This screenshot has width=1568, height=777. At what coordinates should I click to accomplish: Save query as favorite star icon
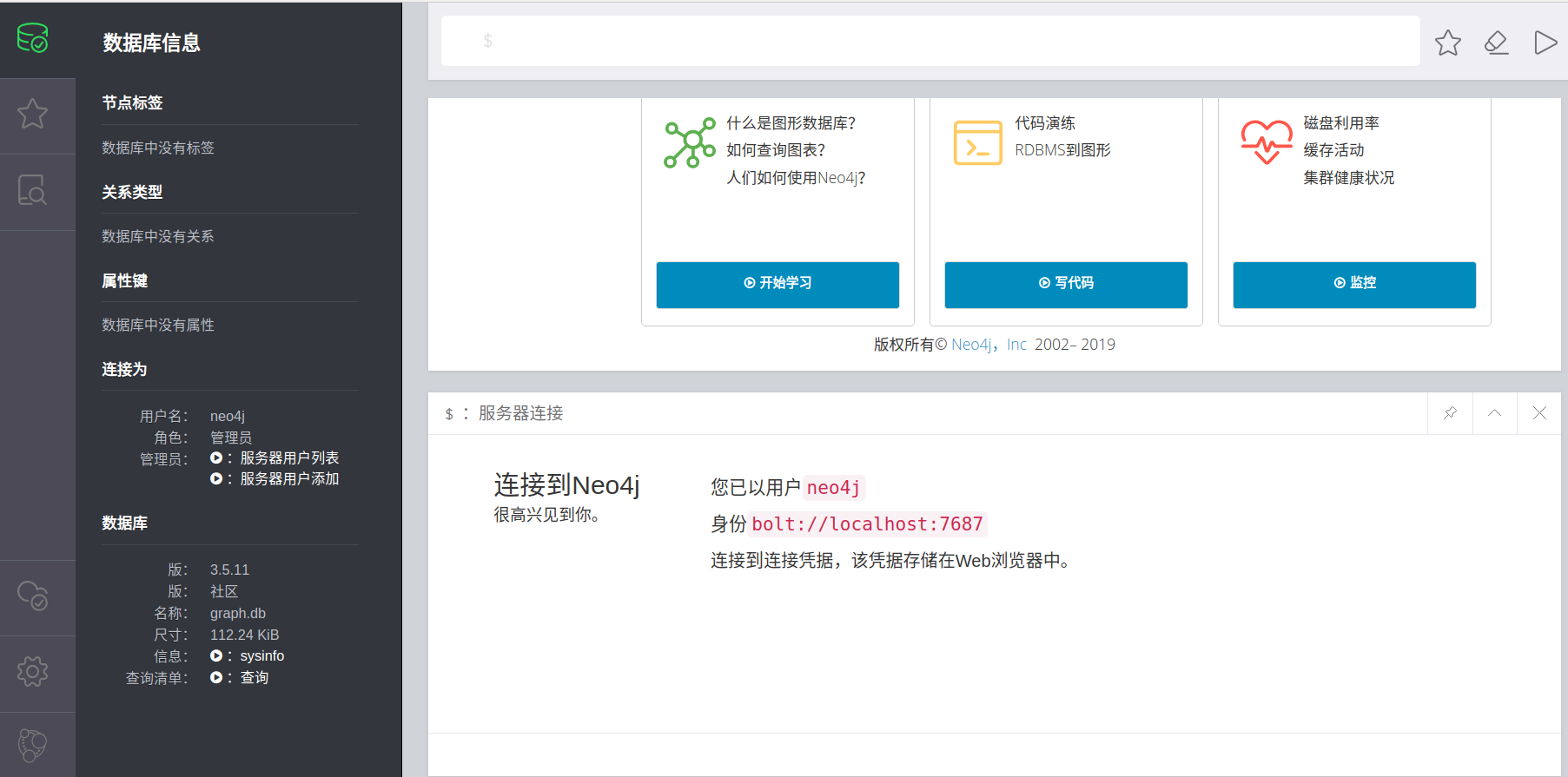point(1448,43)
